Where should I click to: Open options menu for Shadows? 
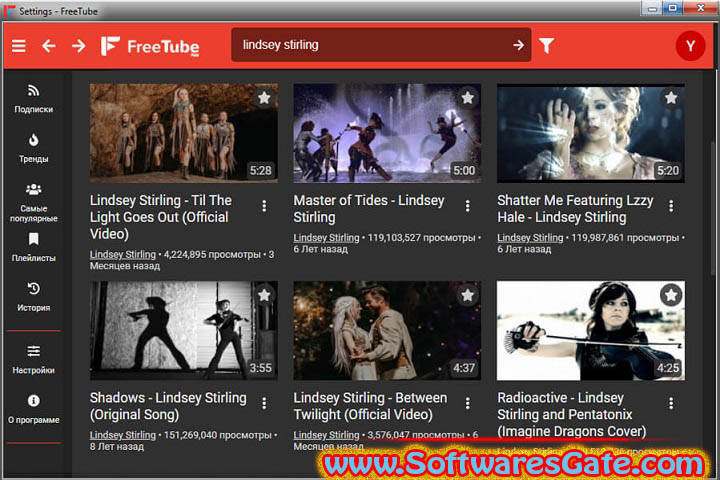[x=264, y=403]
